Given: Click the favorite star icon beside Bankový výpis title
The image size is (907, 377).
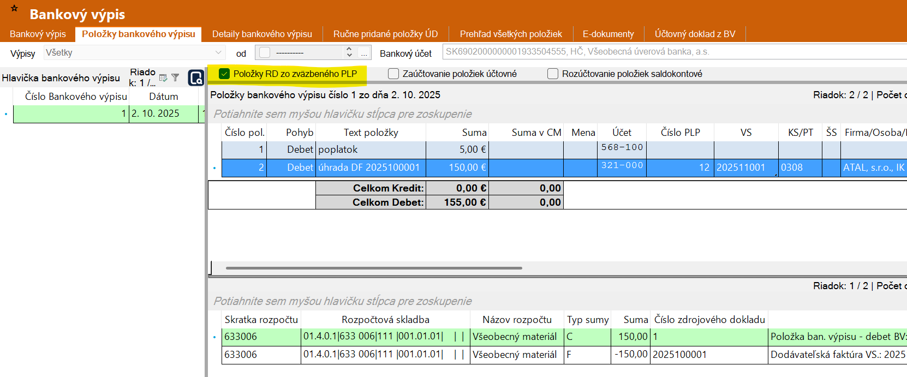Looking at the screenshot, I should click(x=14, y=10).
